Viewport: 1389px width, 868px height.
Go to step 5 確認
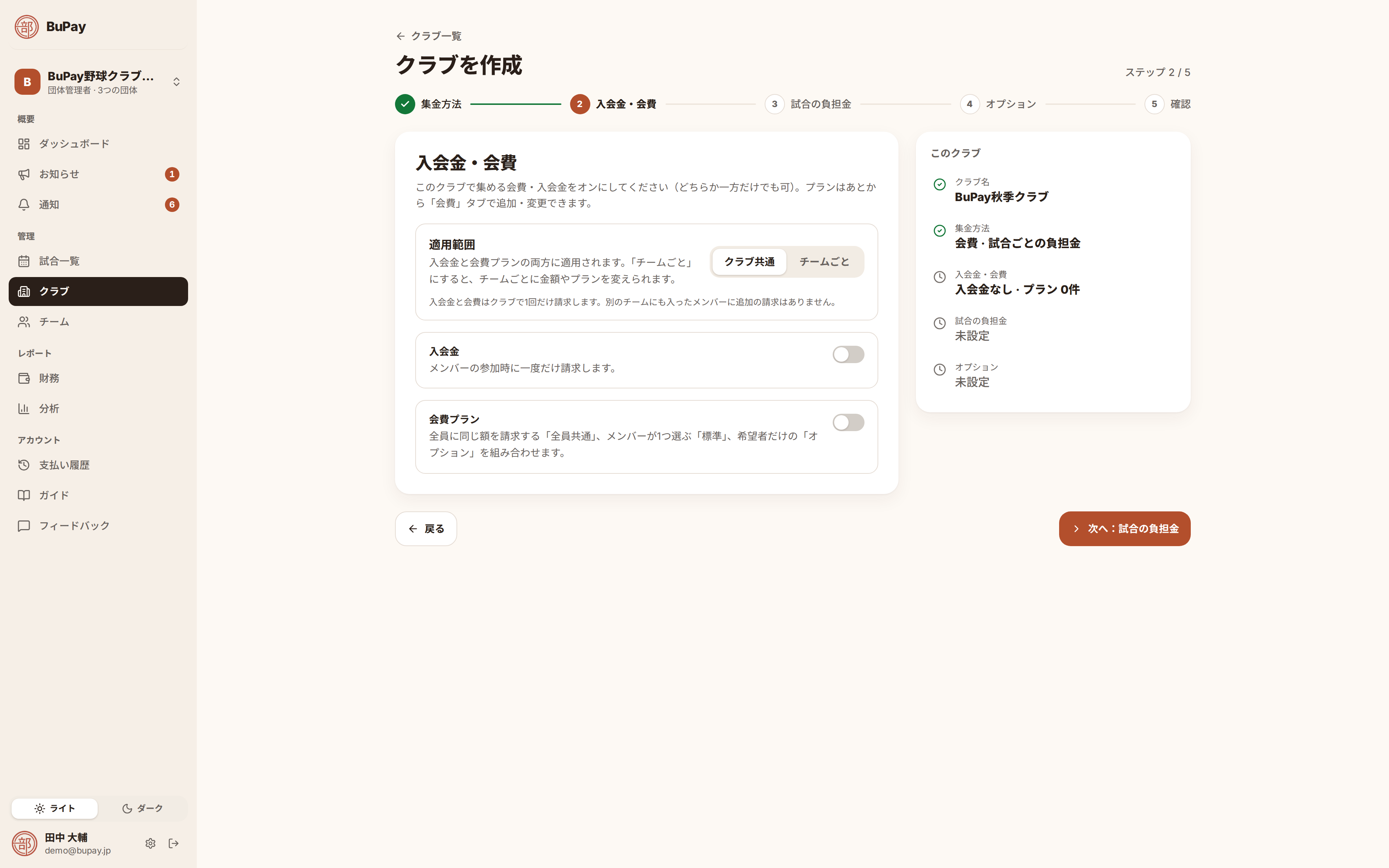click(1168, 104)
